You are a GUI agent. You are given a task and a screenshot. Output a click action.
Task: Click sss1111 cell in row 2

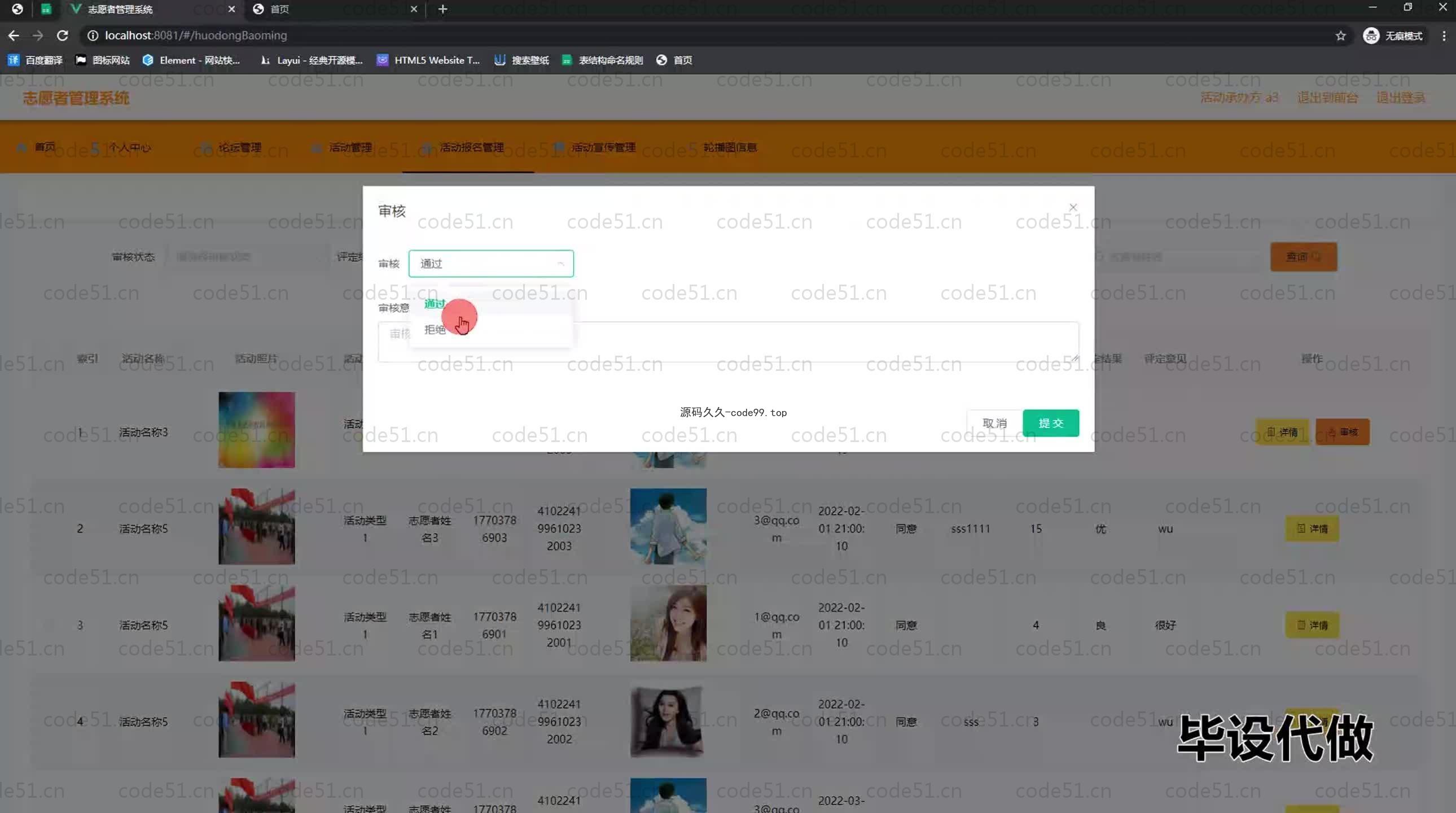pos(971,528)
